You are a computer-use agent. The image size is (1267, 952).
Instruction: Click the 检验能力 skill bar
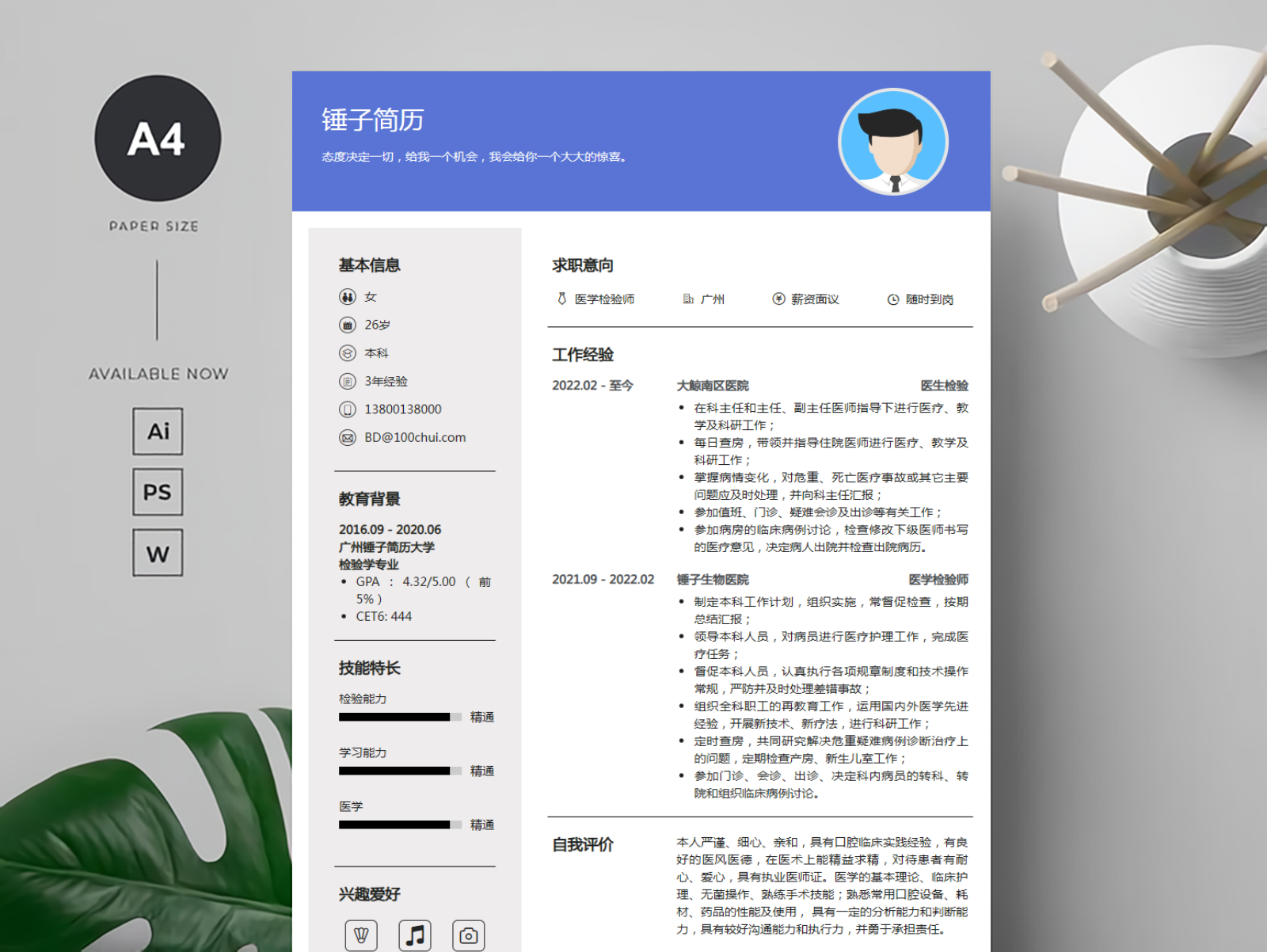click(x=400, y=717)
